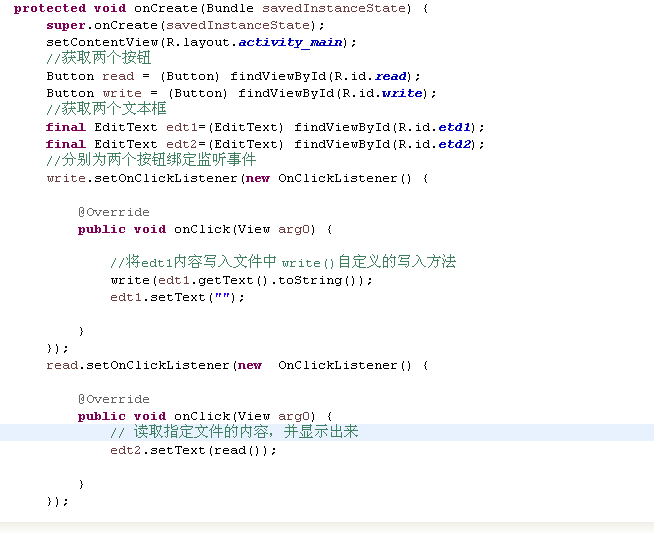Click the 'final EditText edt2=' declaration line
The image size is (654, 533).
265,144
